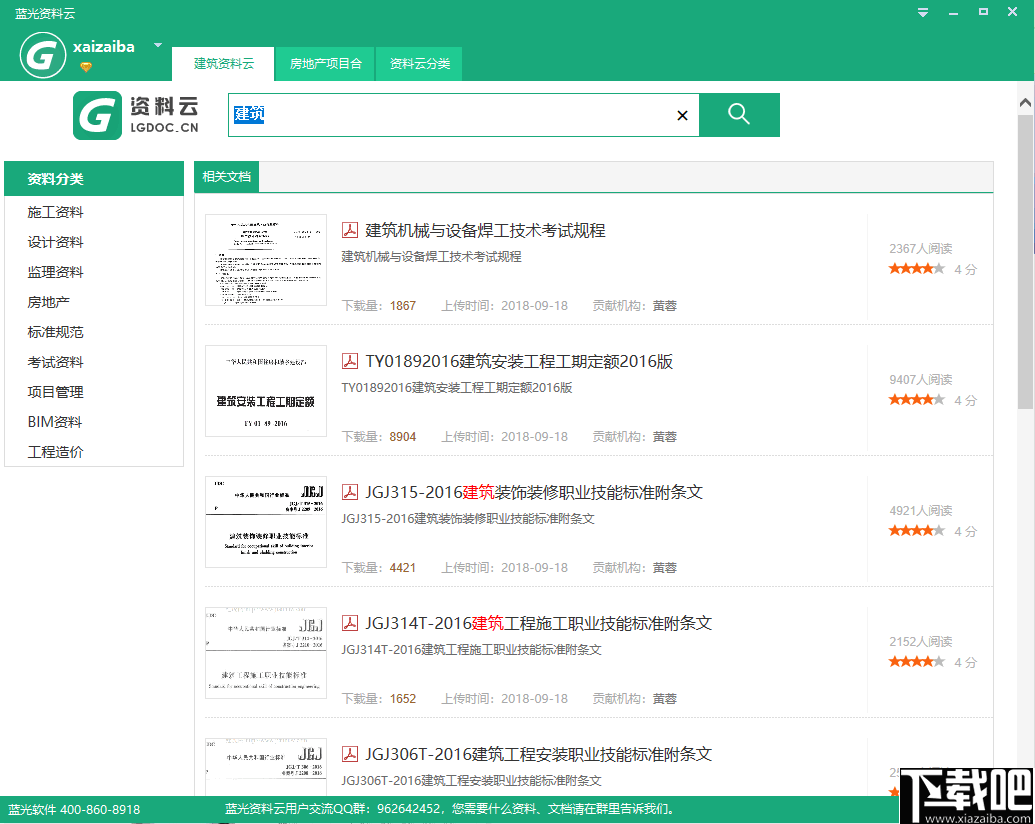The width and height of the screenshot is (1035, 824).
Task: Open the title bar filter dropdown icon
Action: tap(921, 11)
